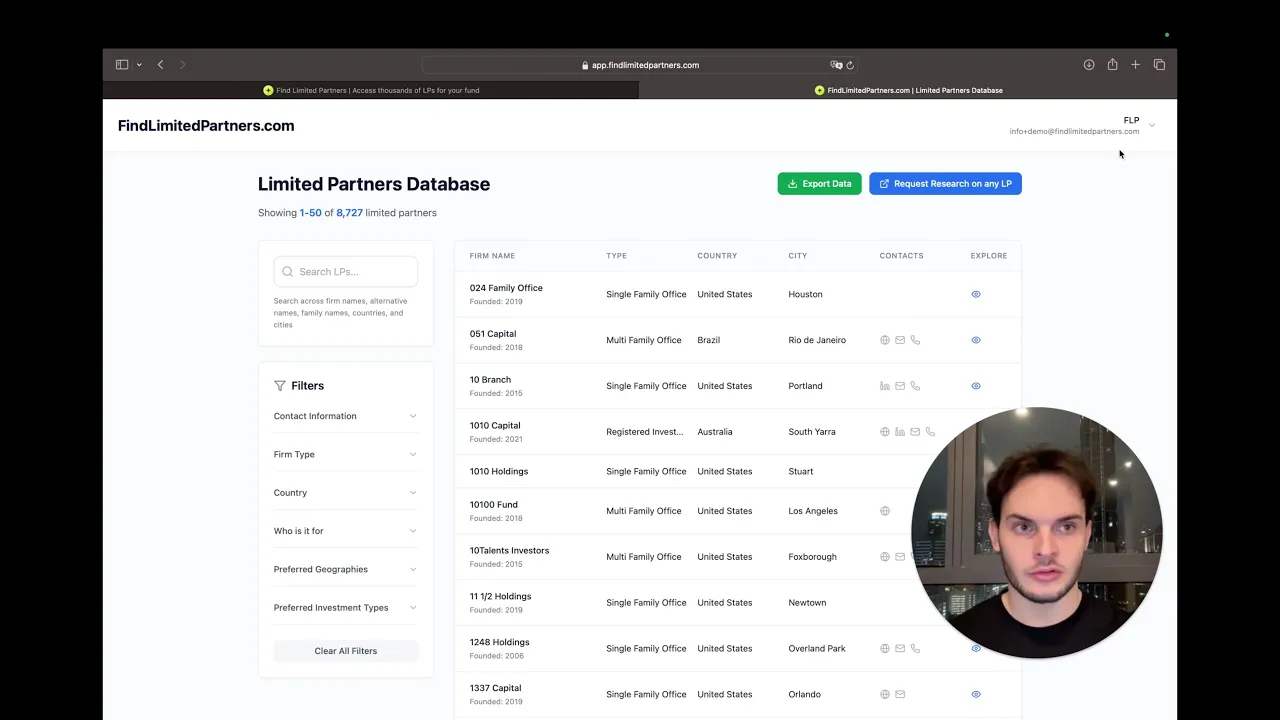
Task: Click the FIRM NAME column header
Action: [492, 256]
